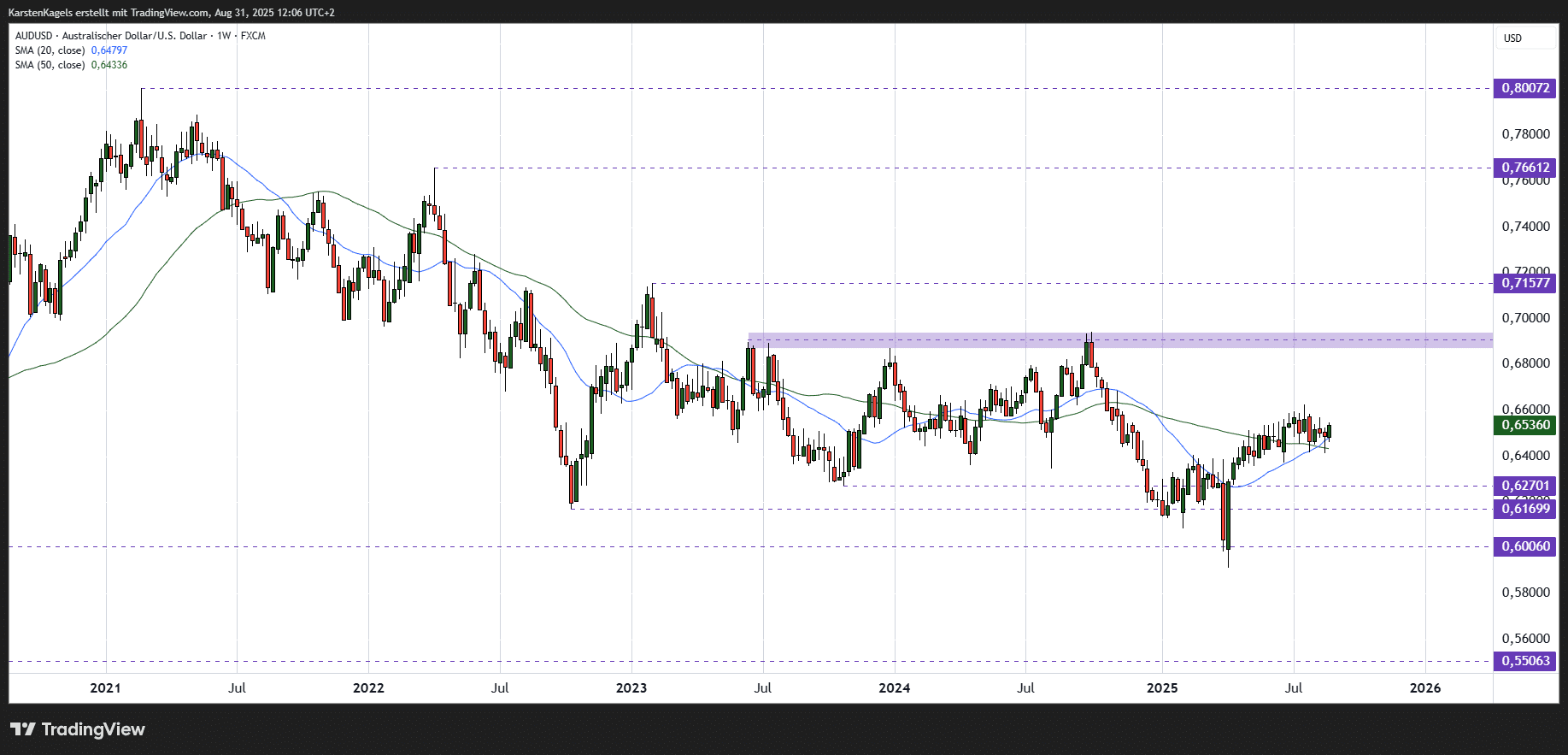Select the 2025 label on time axis
The width and height of the screenshot is (1568, 755).
tap(1161, 687)
